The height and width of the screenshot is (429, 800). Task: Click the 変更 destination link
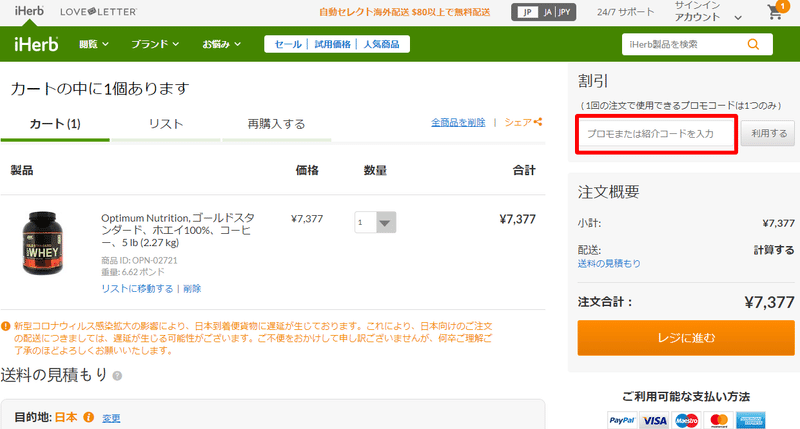(x=111, y=418)
